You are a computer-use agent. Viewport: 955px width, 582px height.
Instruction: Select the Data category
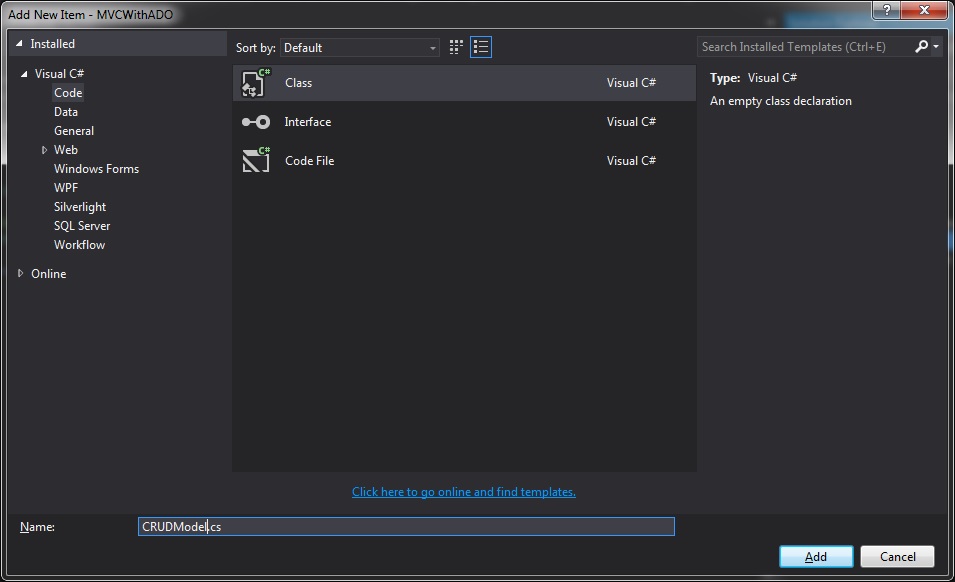click(66, 112)
